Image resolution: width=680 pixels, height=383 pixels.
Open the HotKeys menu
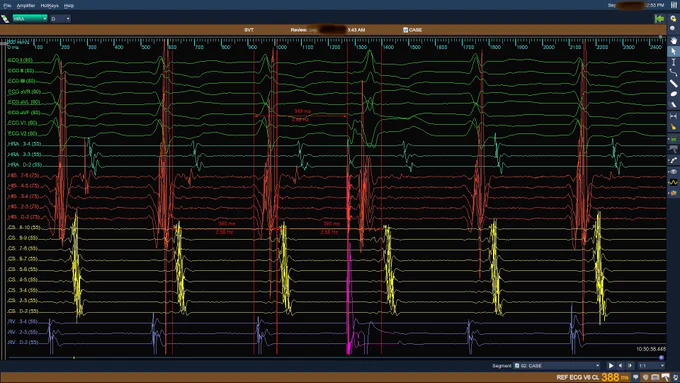click(49, 6)
